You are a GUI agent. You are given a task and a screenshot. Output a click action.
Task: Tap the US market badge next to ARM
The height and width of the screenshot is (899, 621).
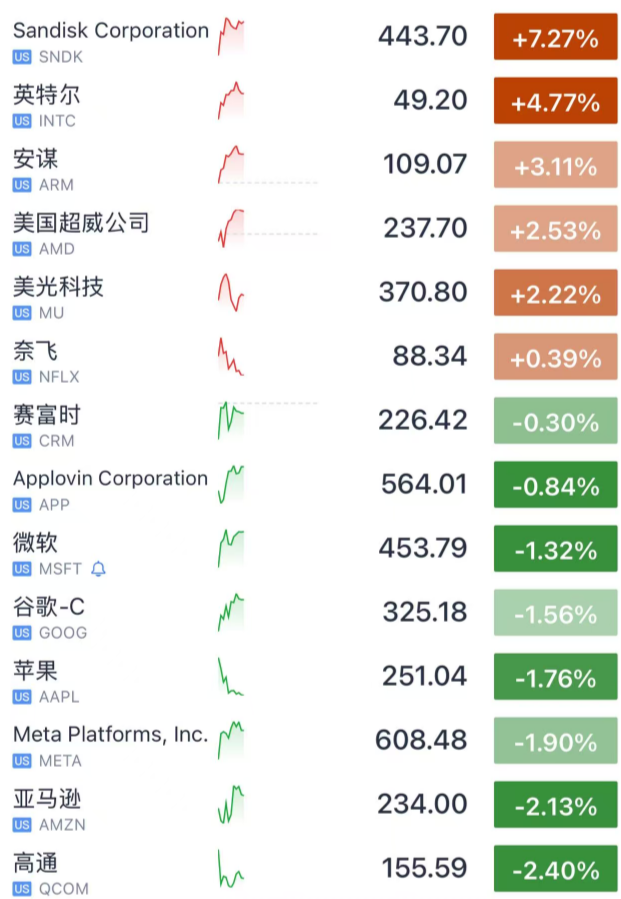pyautogui.click(x=22, y=185)
